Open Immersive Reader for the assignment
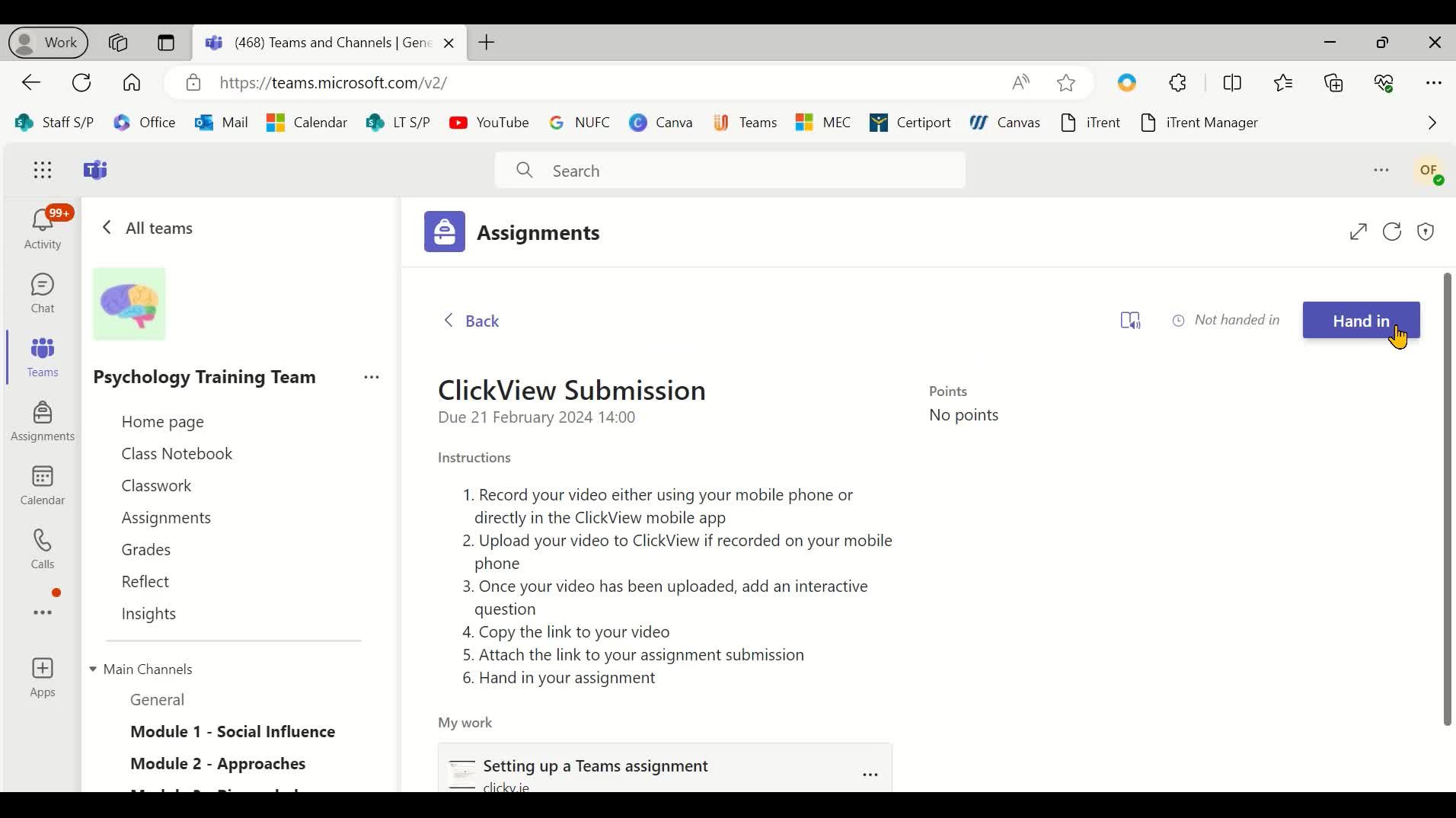Image resolution: width=1456 pixels, height=818 pixels. [x=1130, y=320]
